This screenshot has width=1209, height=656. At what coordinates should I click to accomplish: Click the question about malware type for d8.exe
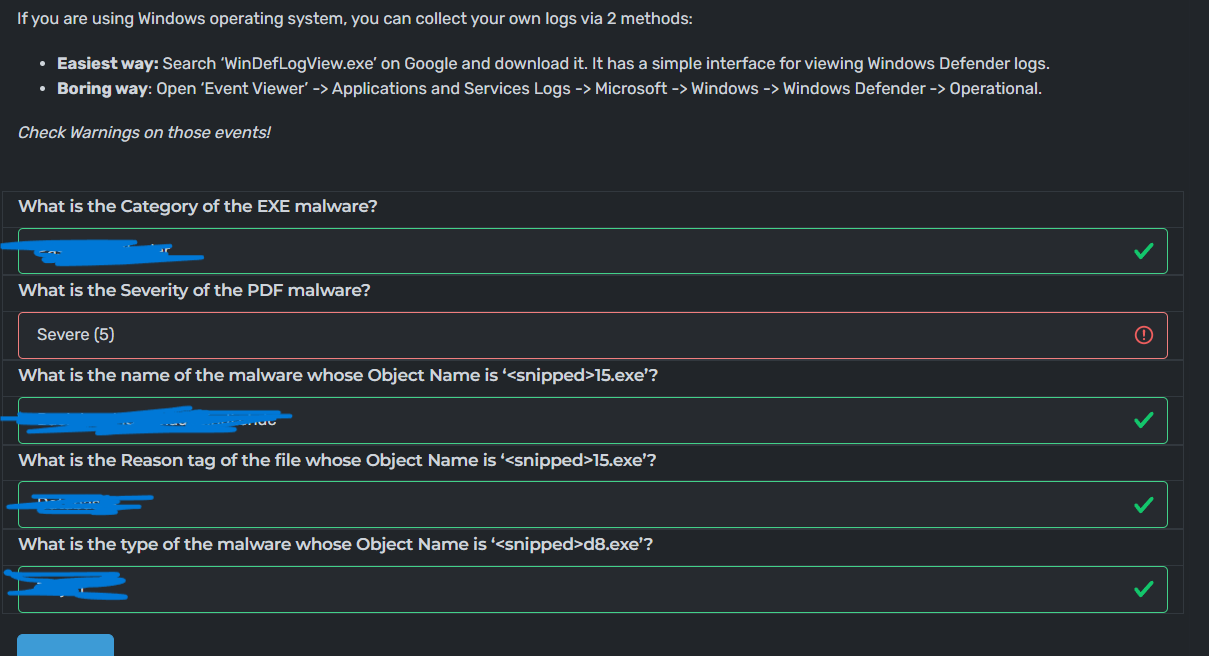(x=336, y=544)
